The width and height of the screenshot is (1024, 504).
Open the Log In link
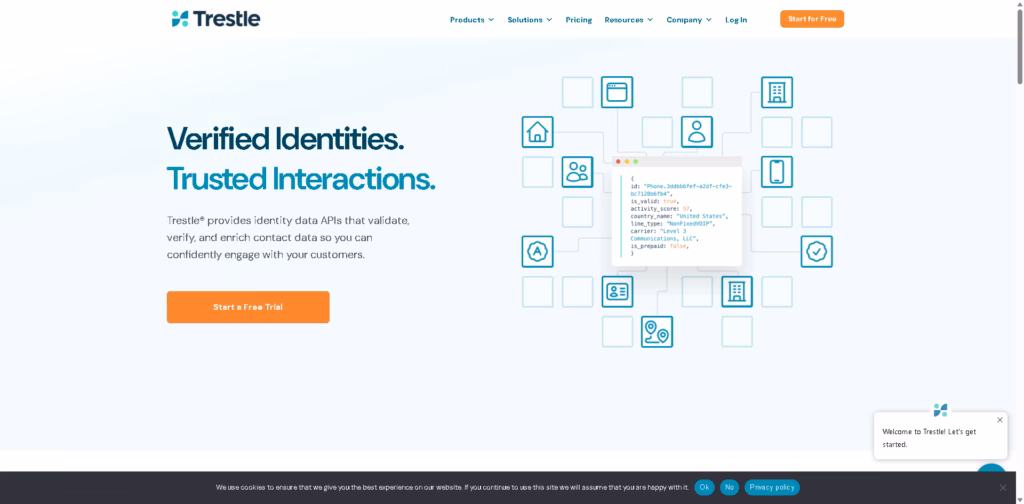pos(736,20)
